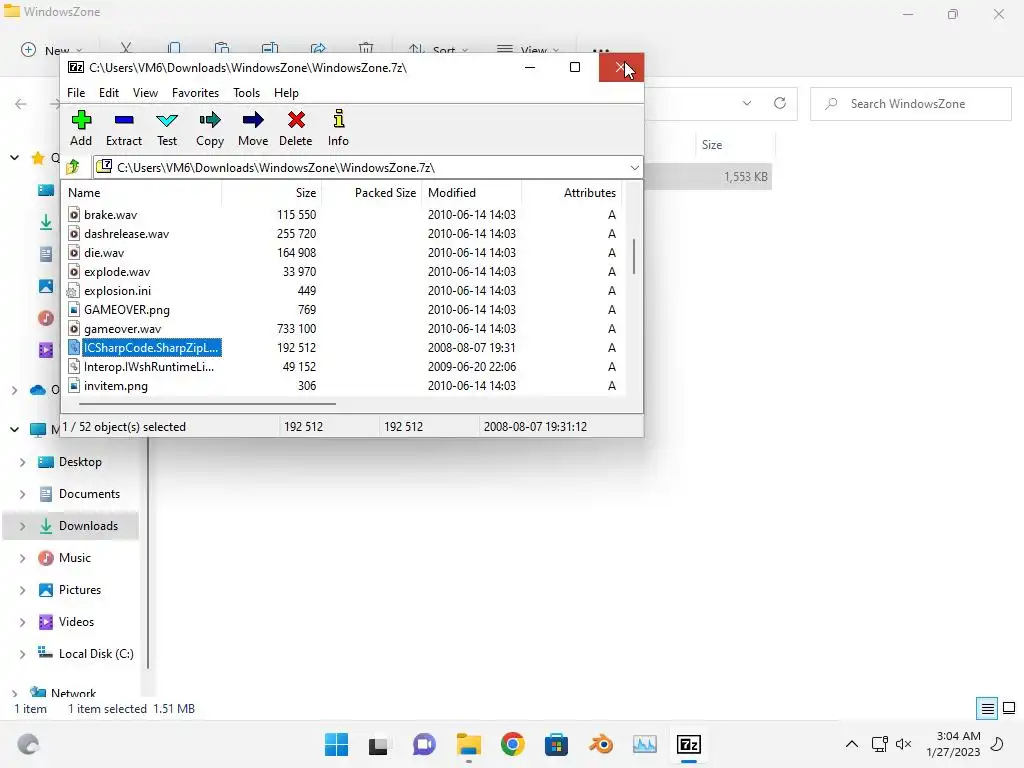Click the Add toolbar button in 7-Zip

81,129
